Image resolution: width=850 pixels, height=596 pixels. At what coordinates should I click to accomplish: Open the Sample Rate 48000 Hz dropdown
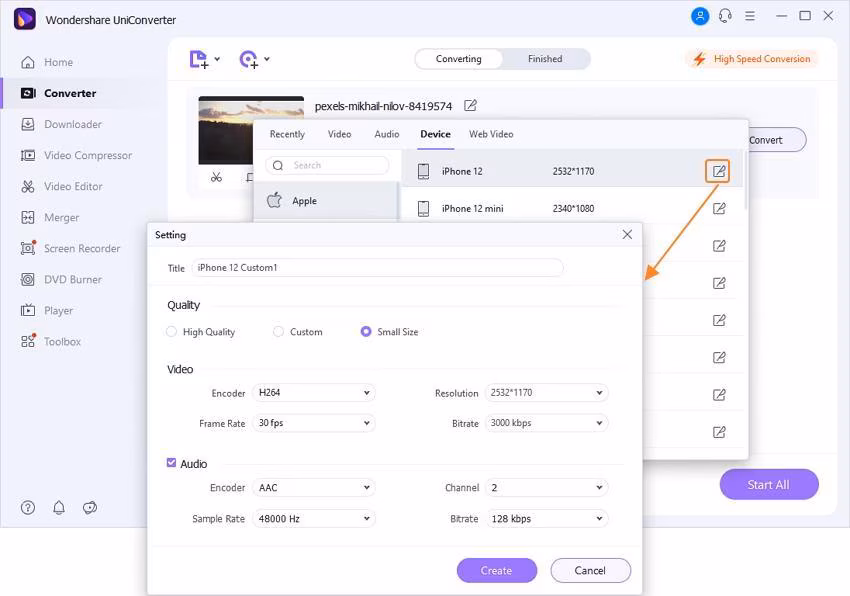coord(314,519)
